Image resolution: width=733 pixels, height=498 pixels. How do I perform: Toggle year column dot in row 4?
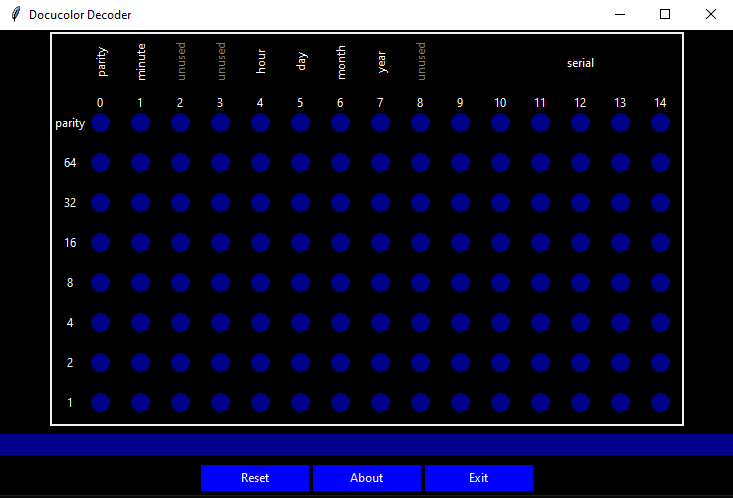[381, 323]
